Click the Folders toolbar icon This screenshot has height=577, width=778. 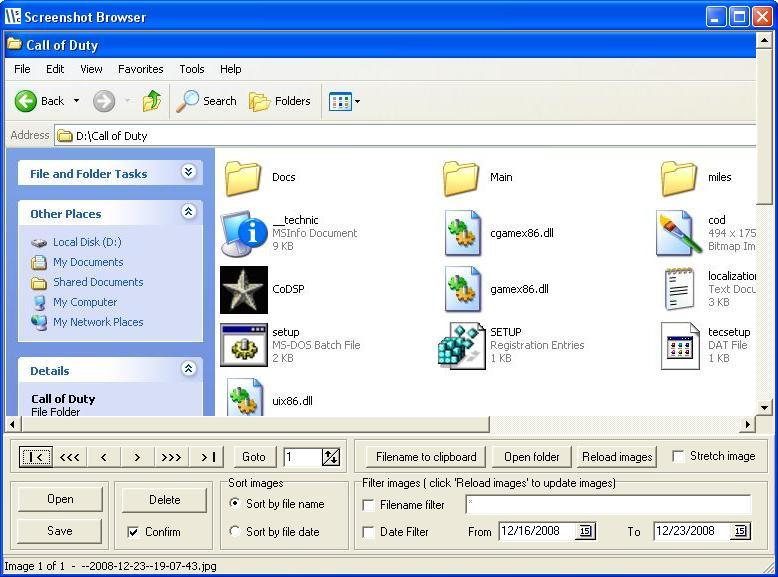point(259,102)
